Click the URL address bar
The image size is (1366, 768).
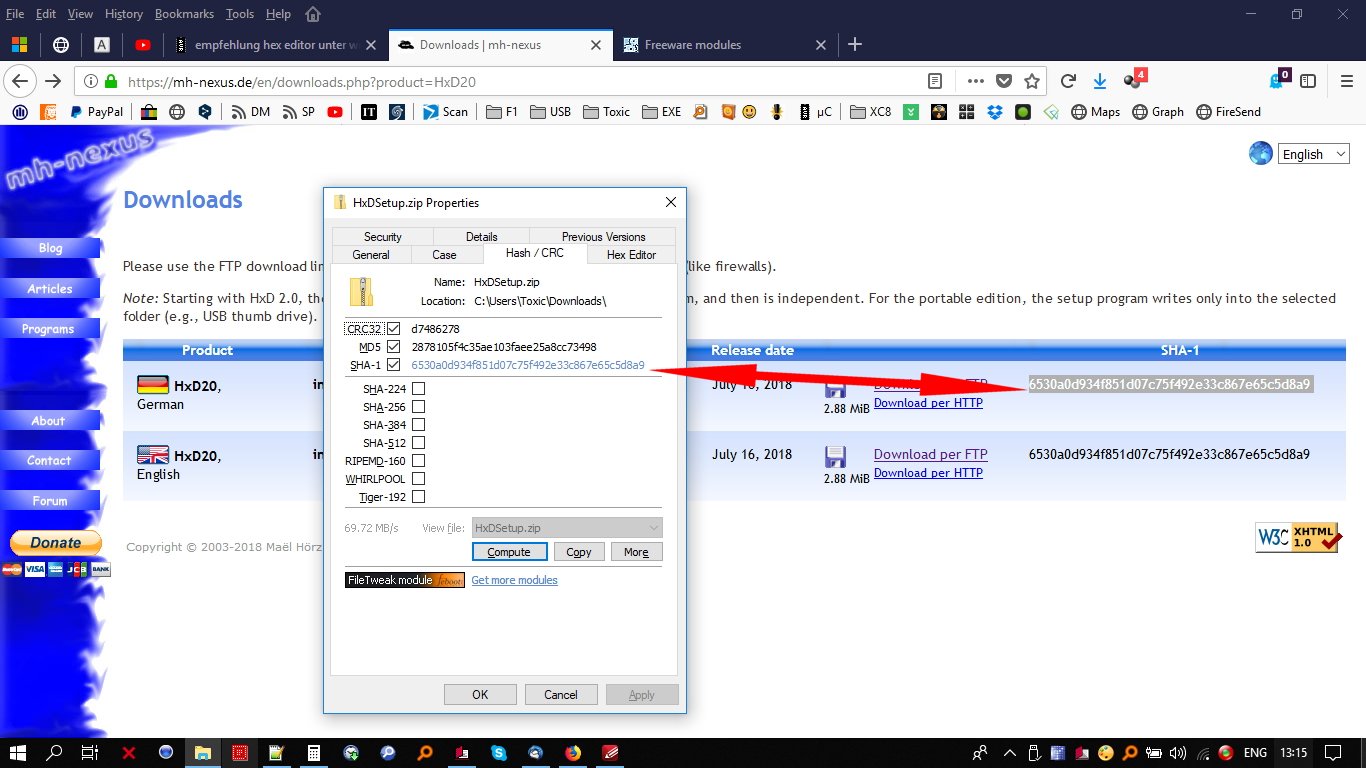(x=510, y=81)
